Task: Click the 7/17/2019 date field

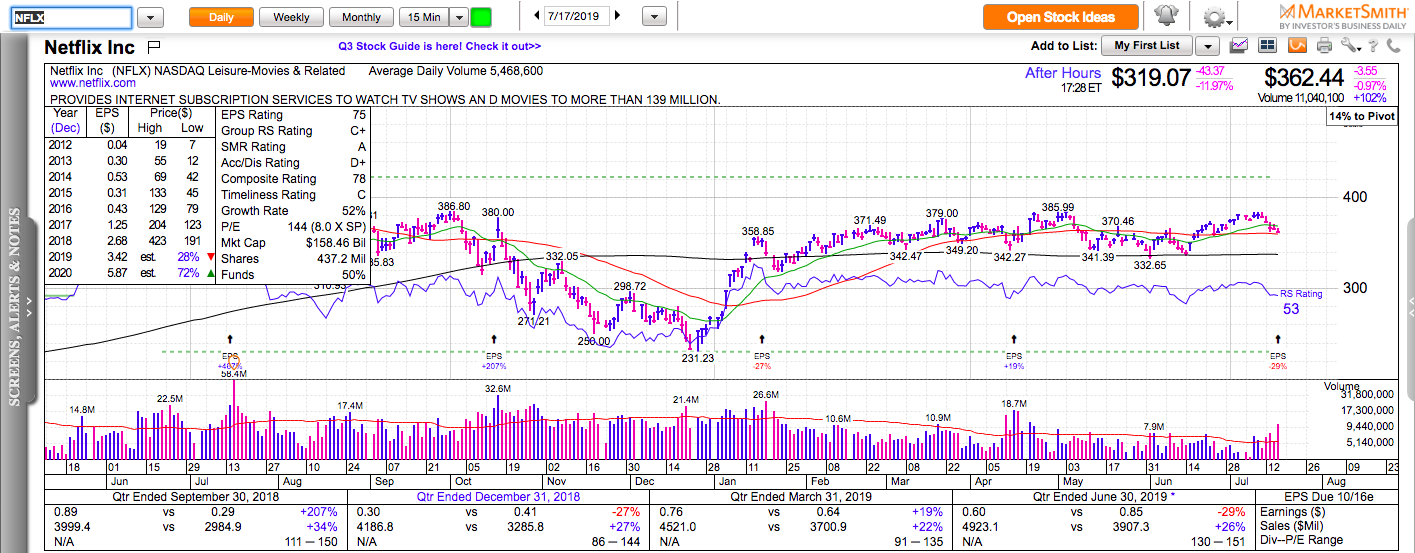Action: (x=577, y=16)
